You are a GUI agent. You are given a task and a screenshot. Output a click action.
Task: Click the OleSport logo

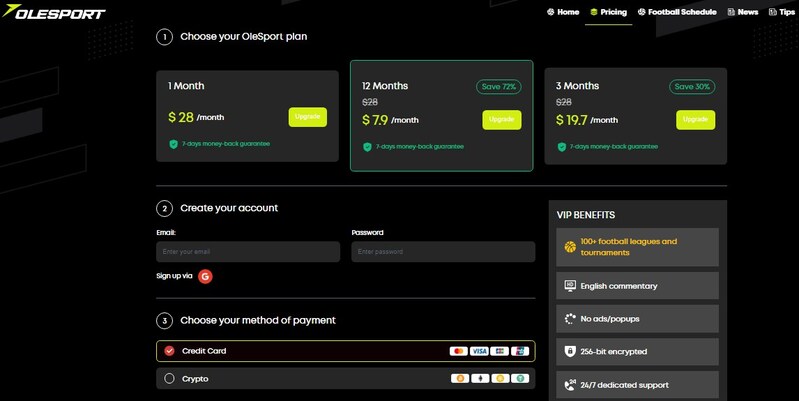[x=53, y=12]
